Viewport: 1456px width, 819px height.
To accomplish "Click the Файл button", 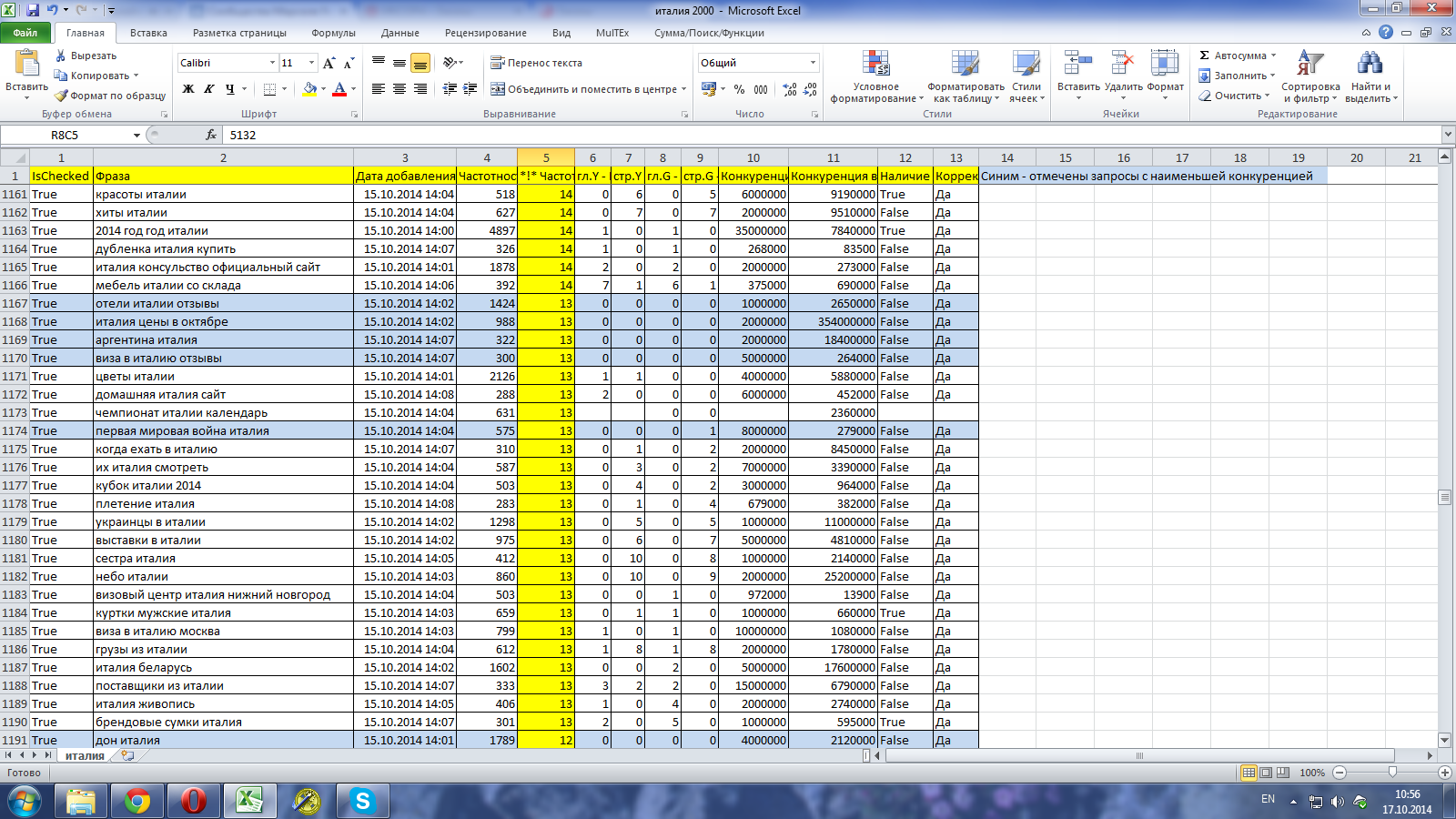I will [x=25, y=33].
